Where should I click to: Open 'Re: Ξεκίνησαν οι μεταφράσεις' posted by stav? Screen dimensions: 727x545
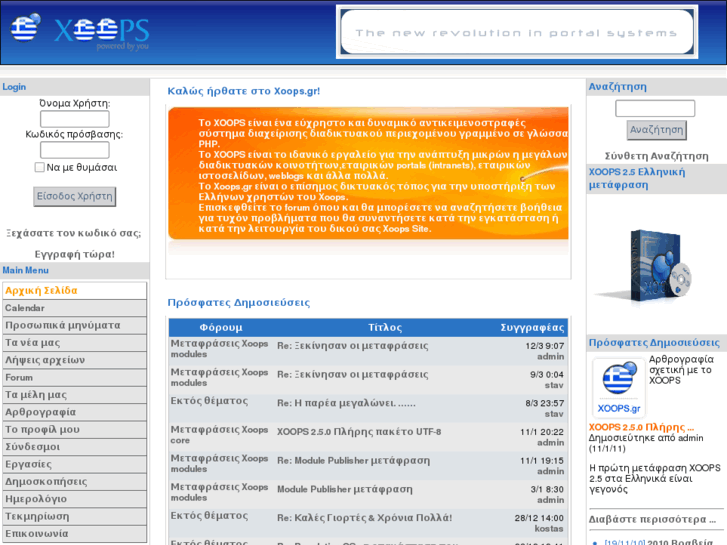352,374
